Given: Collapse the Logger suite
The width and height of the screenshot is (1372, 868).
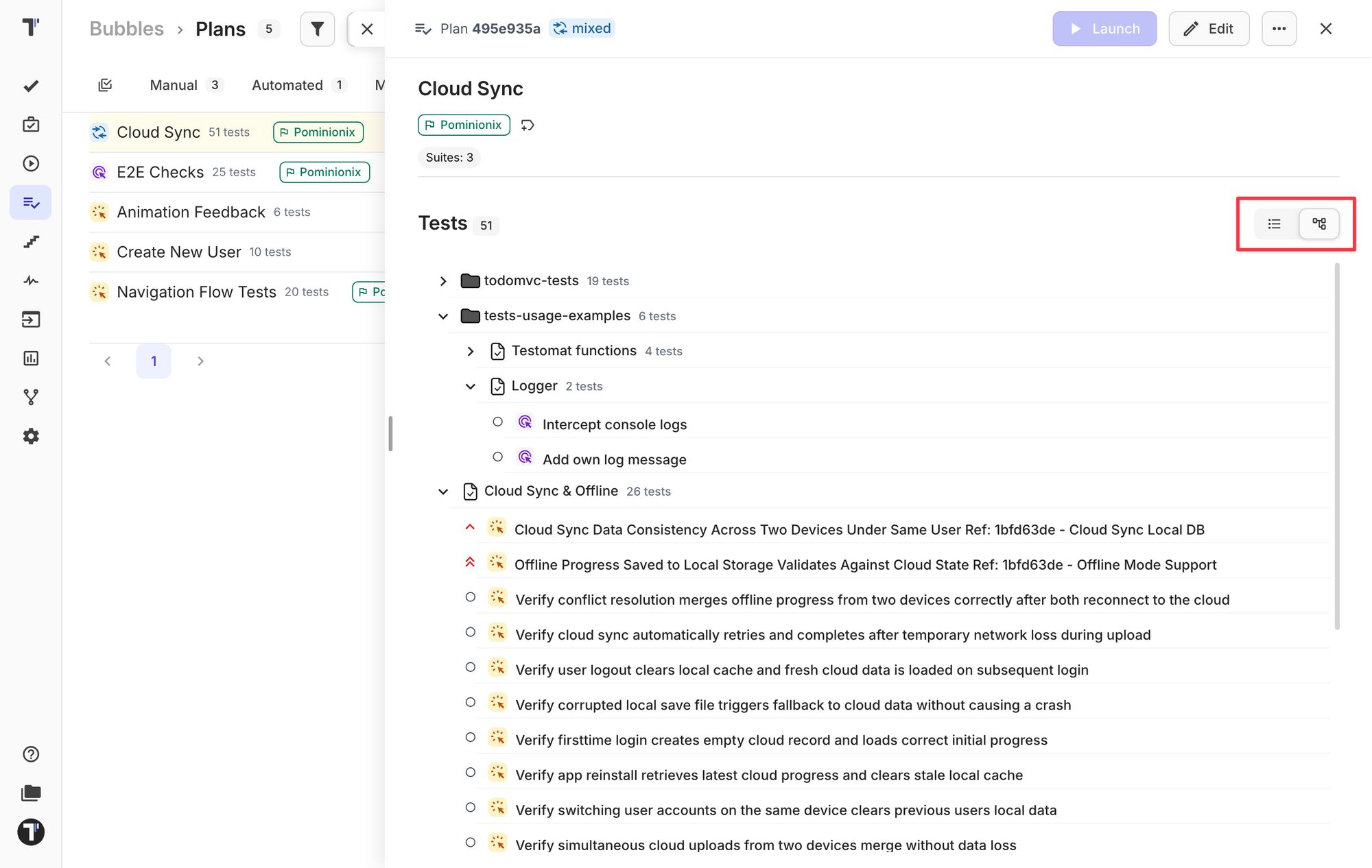Looking at the screenshot, I should pos(471,386).
